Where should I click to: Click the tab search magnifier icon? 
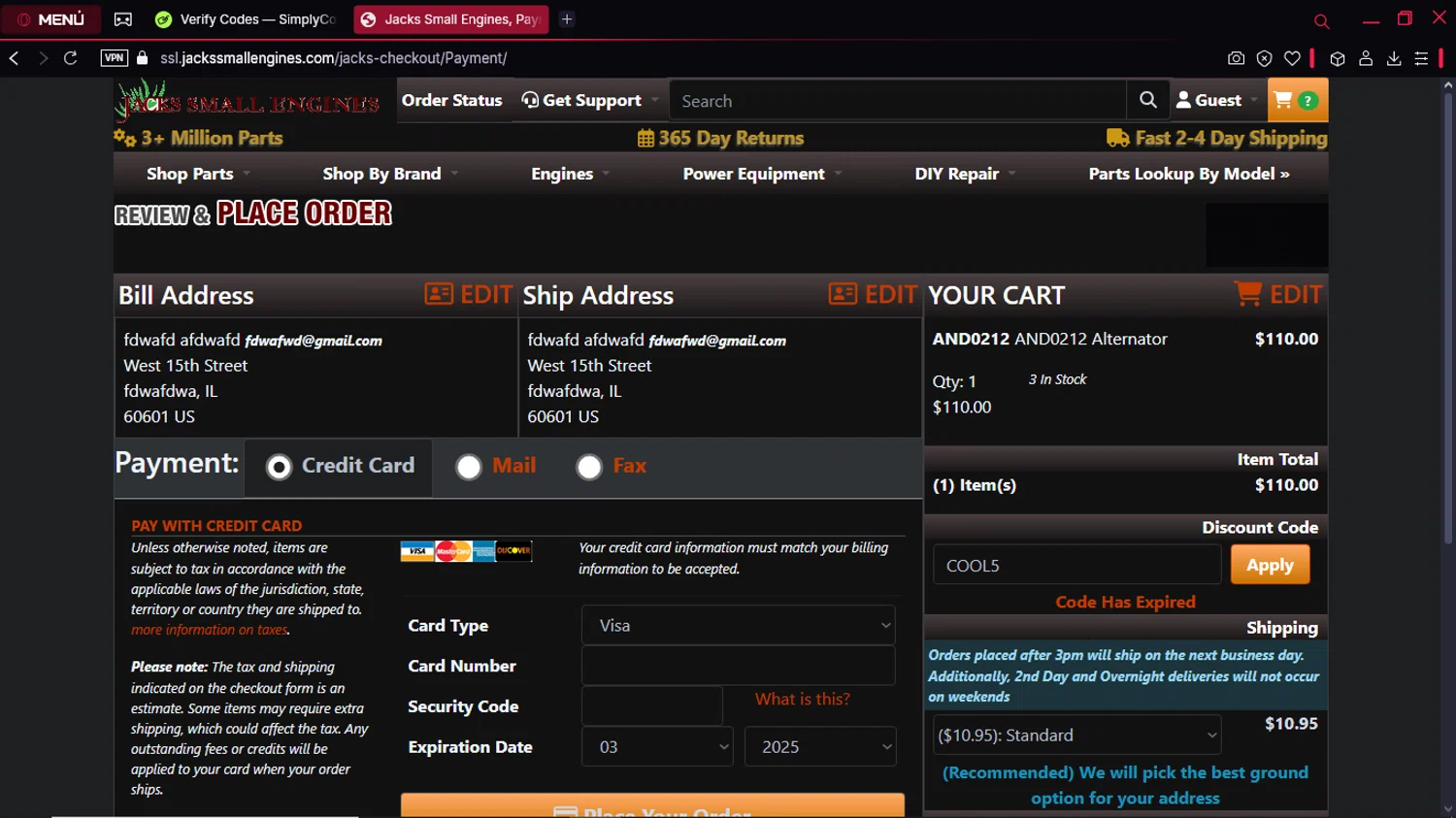click(x=1321, y=20)
